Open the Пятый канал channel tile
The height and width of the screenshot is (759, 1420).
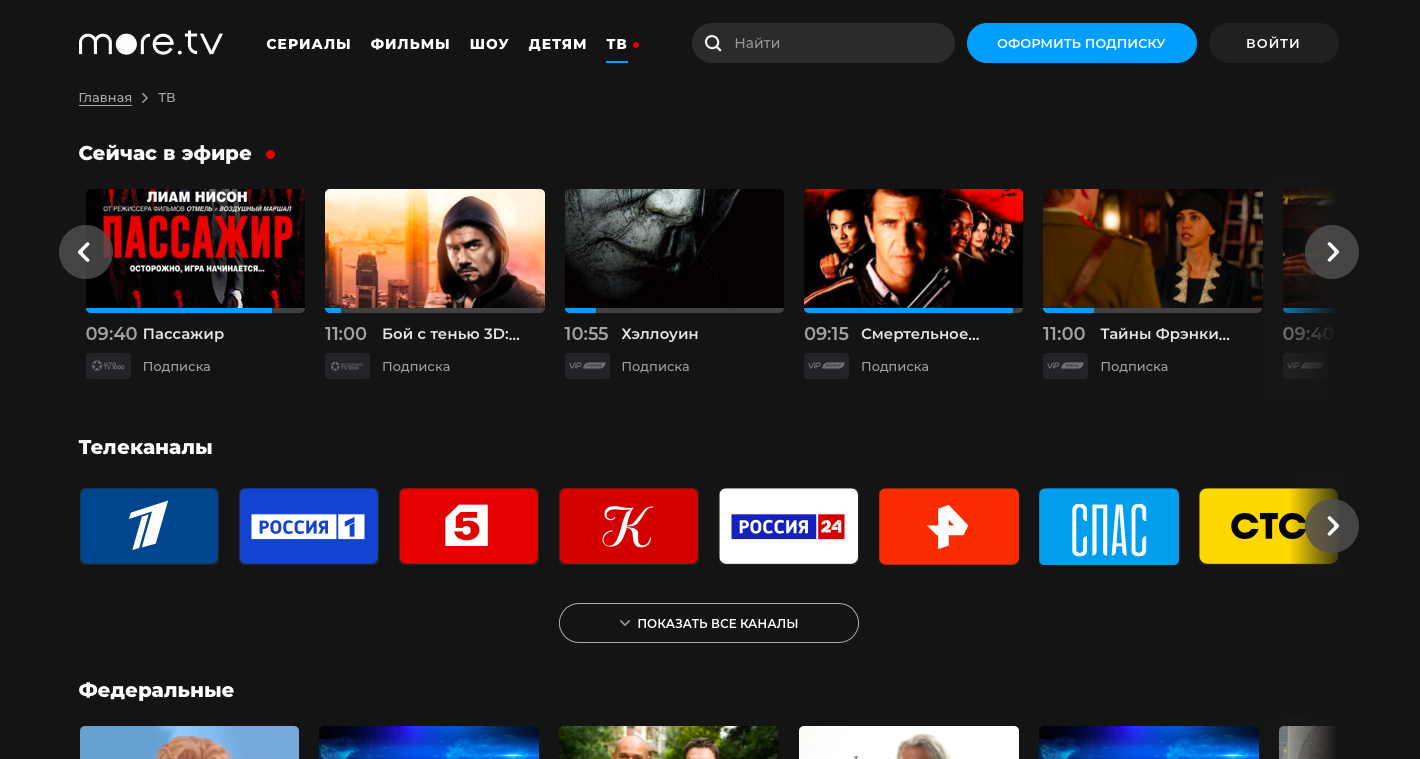pyautogui.click(x=469, y=526)
